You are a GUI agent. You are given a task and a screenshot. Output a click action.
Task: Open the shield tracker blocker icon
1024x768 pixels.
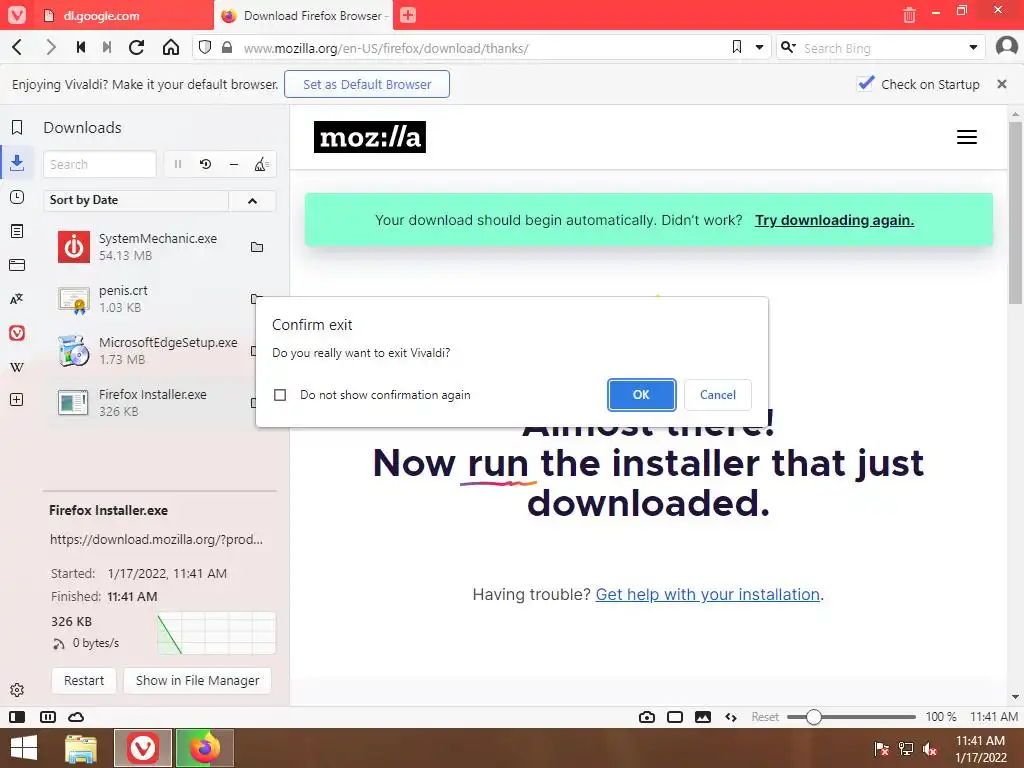point(205,47)
